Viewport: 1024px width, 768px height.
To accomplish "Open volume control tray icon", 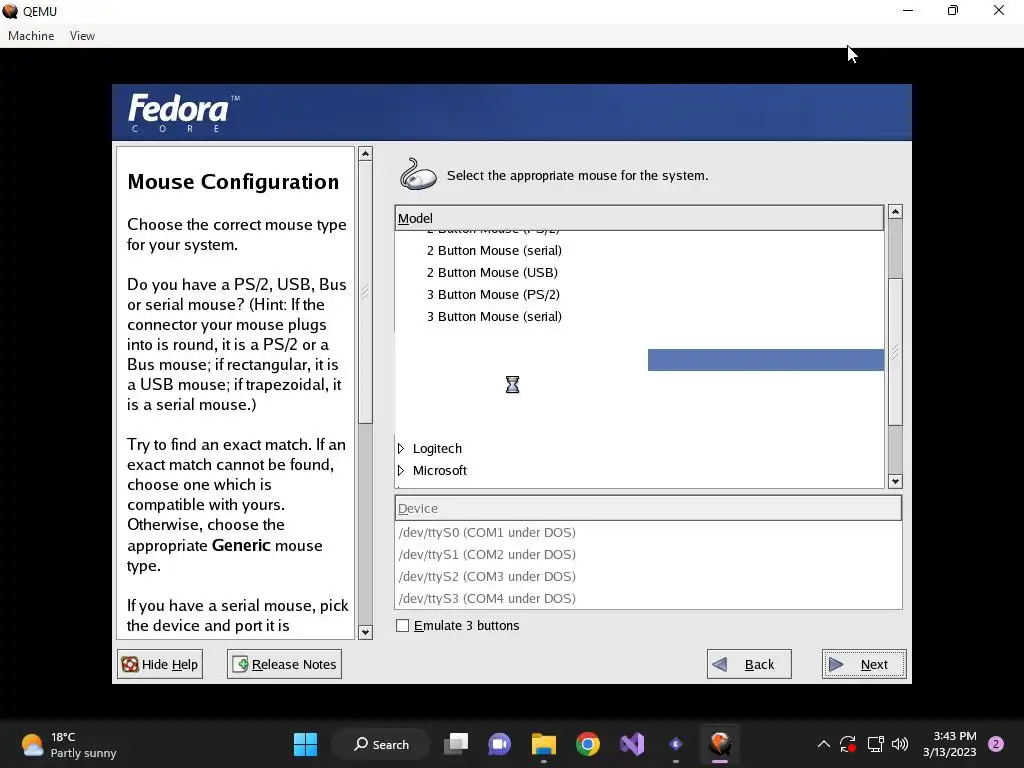I will tap(900, 744).
